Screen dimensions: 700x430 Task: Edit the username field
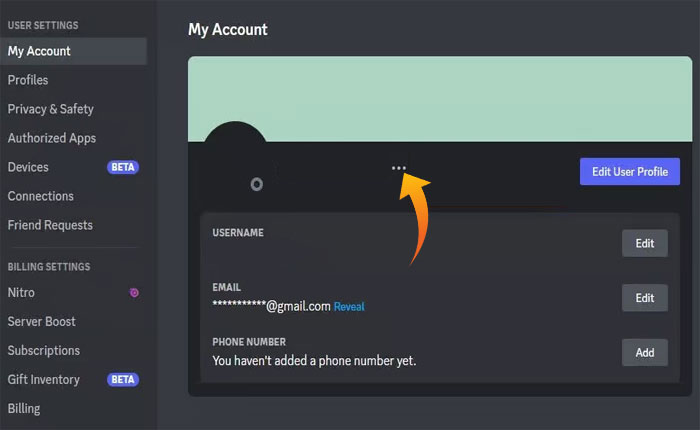point(644,243)
